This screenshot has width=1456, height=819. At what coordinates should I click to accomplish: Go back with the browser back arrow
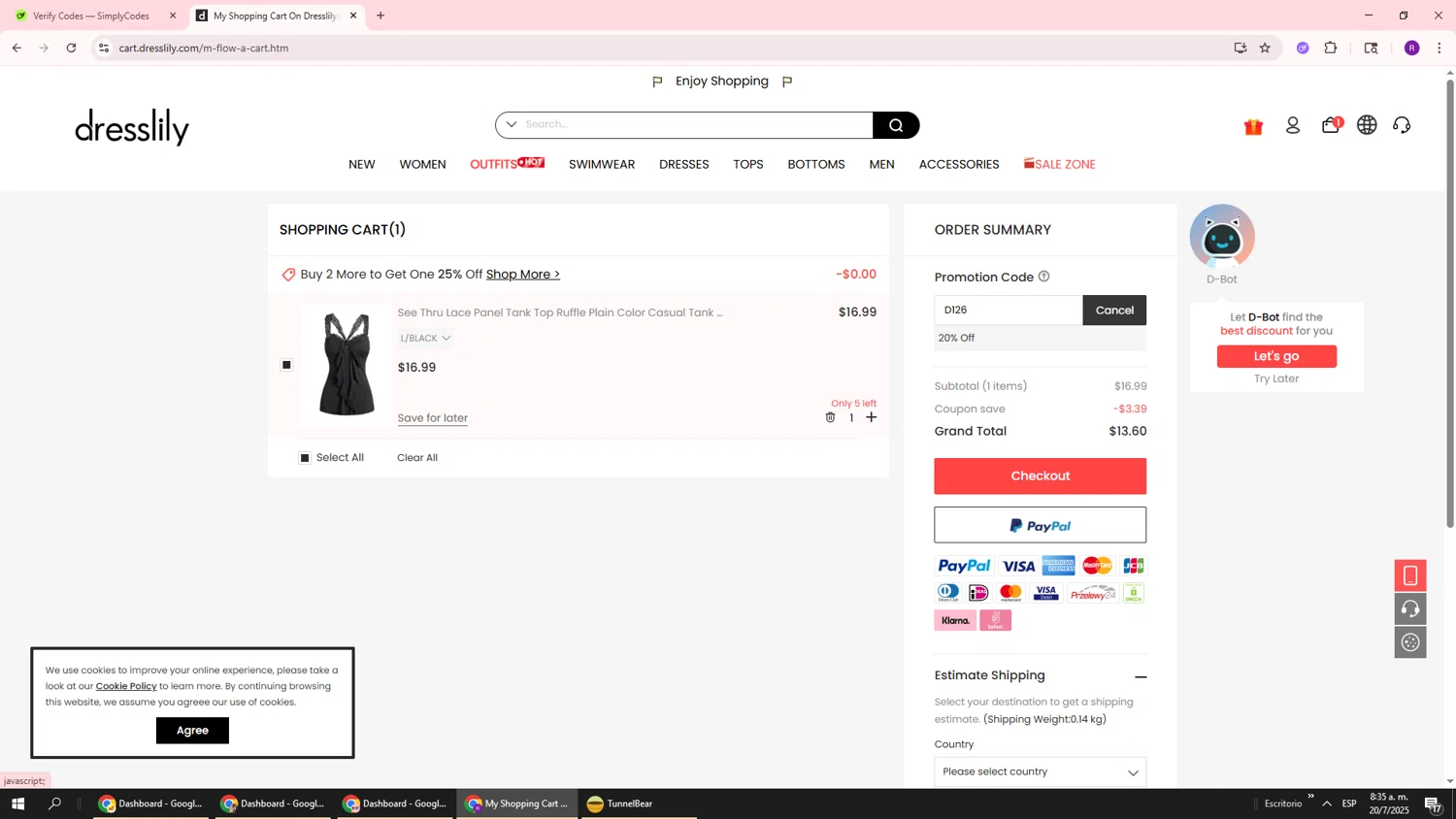tap(17, 48)
